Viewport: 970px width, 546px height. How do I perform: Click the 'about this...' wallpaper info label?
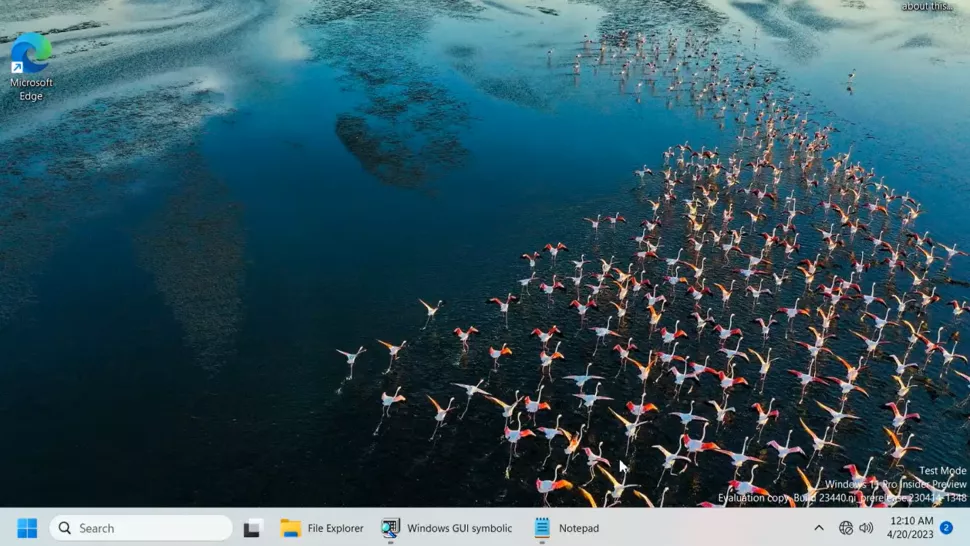pyautogui.click(x=927, y=6)
